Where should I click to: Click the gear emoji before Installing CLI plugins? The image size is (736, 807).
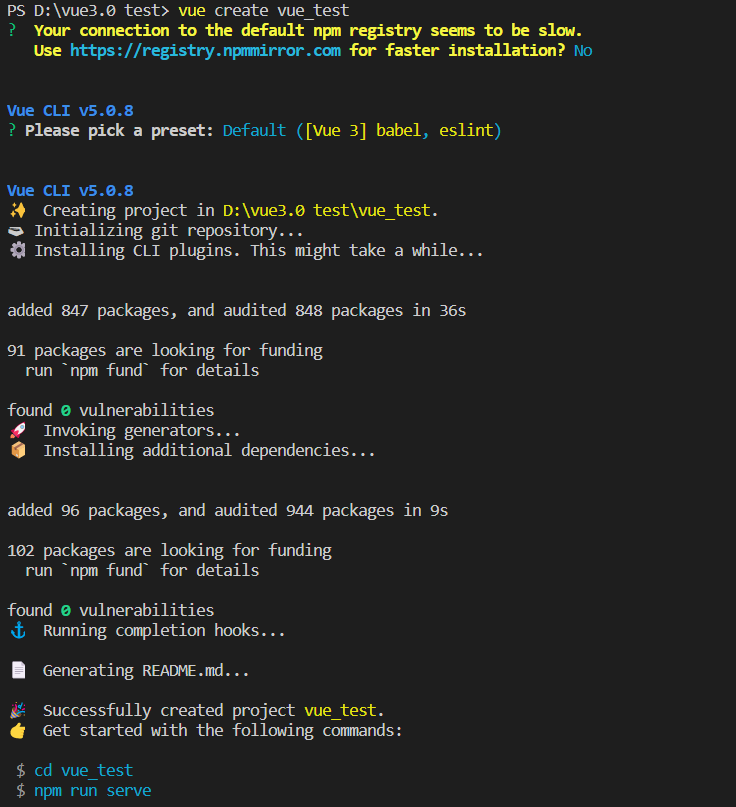[x=17, y=251]
